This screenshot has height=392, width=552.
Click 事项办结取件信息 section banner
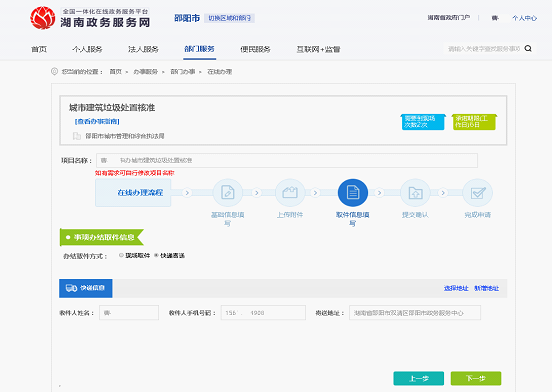(x=102, y=237)
